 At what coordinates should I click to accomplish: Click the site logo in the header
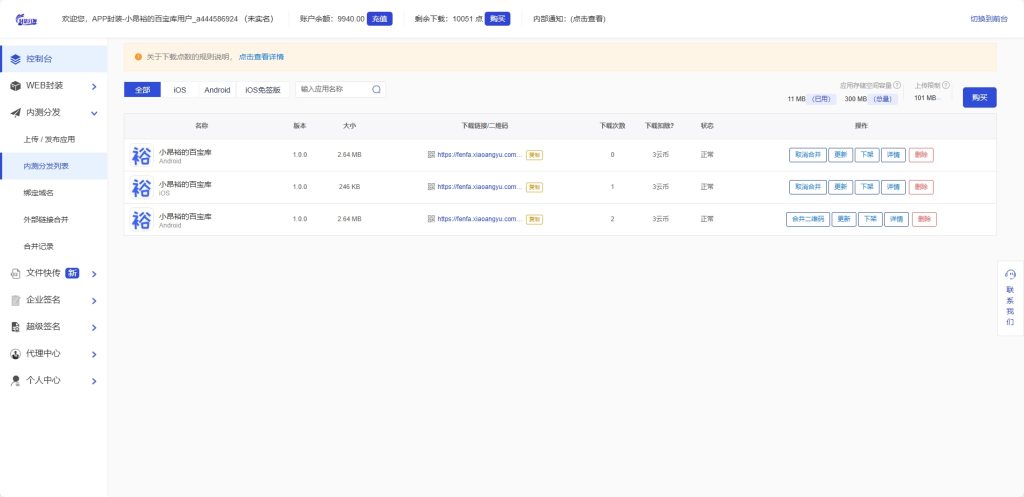click(x=27, y=19)
